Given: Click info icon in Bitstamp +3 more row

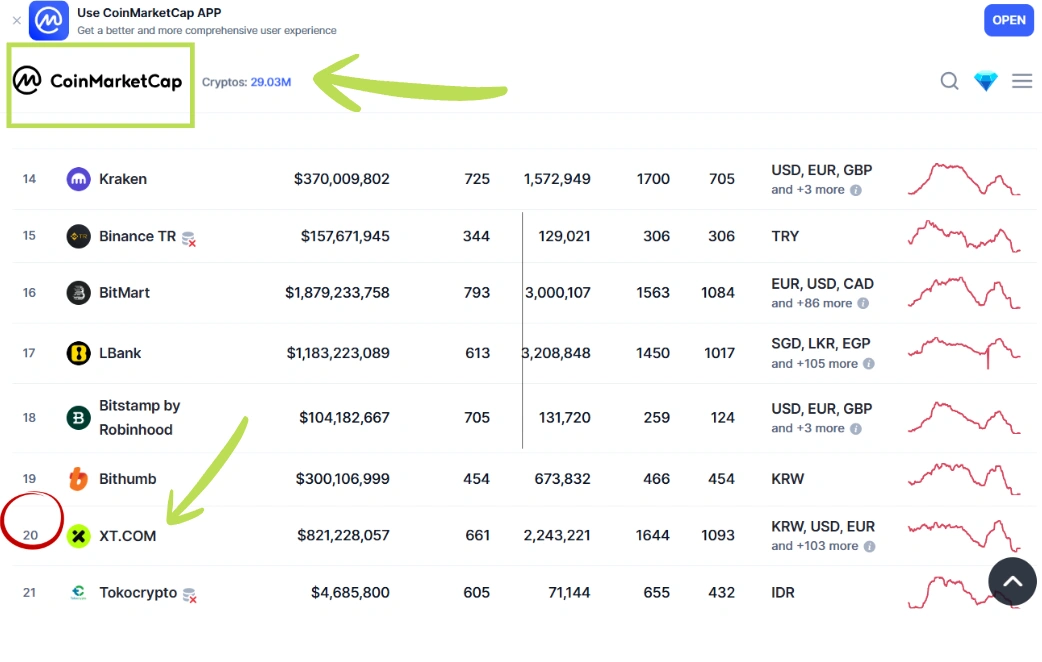Looking at the screenshot, I should (856, 429).
